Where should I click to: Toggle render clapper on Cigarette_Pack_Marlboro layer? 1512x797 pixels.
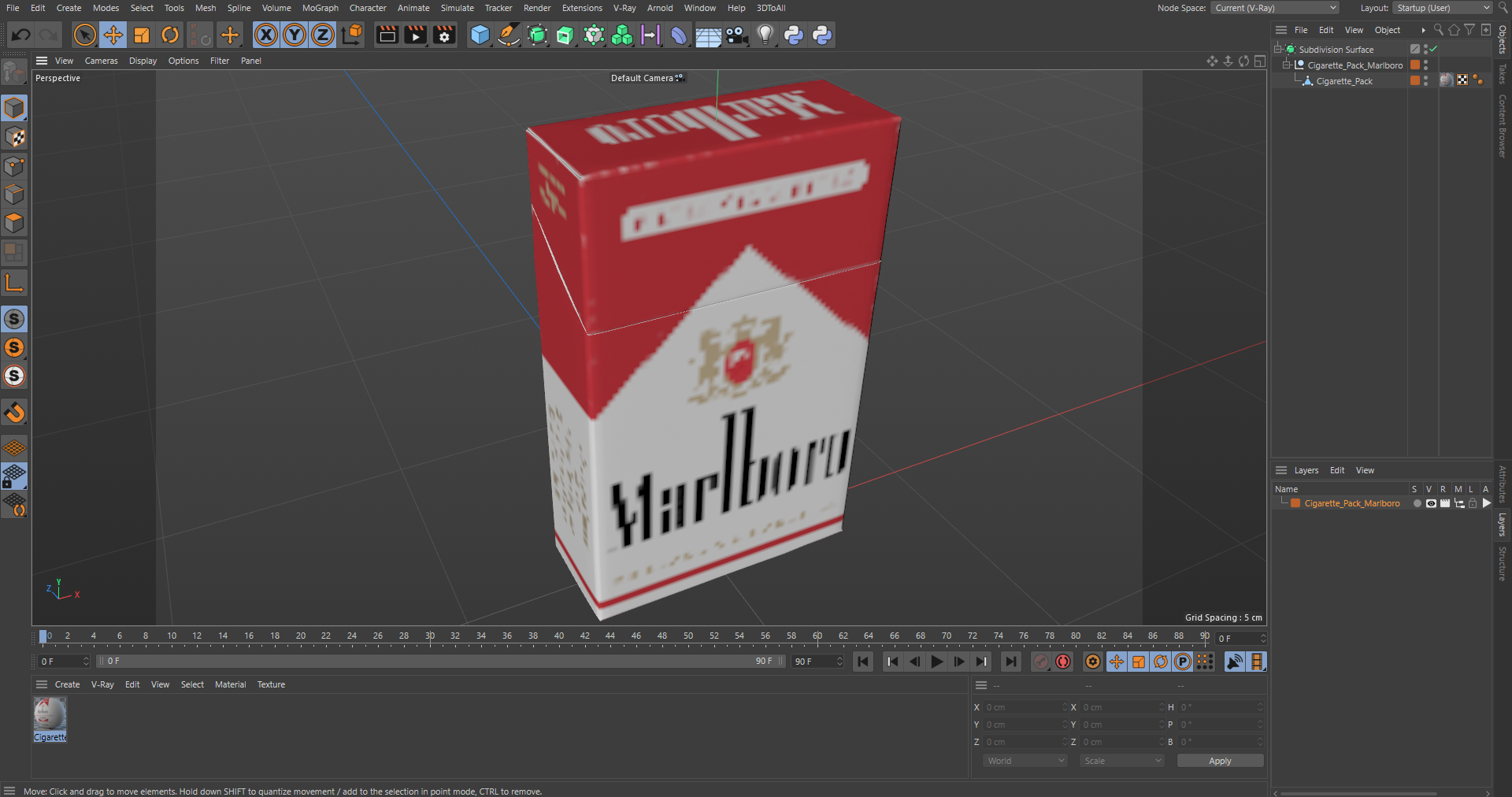[x=1445, y=503]
